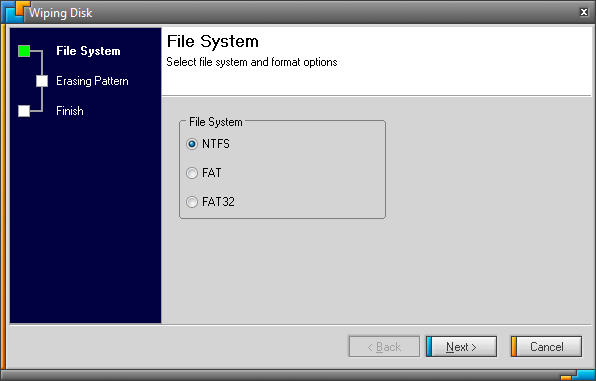The image size is (596, 381).
Task: Click the blue accent on Next button
Action: coord(429,347)
